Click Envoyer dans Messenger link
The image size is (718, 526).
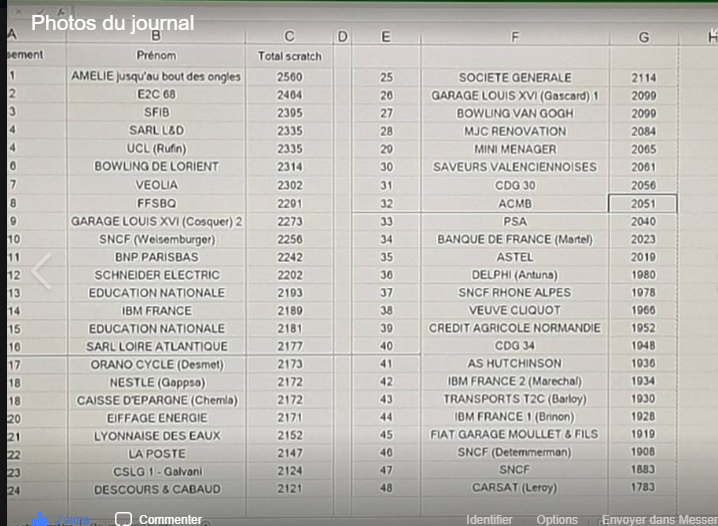click(659, 520)
